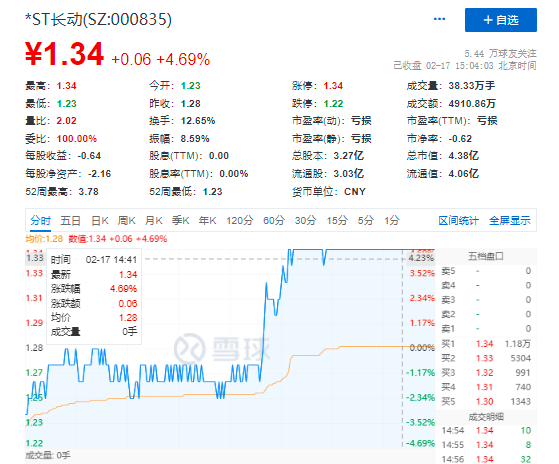This screenshot has height=464, width=559.
Task: Open the 月K chart tab
Action: [154, 221]
